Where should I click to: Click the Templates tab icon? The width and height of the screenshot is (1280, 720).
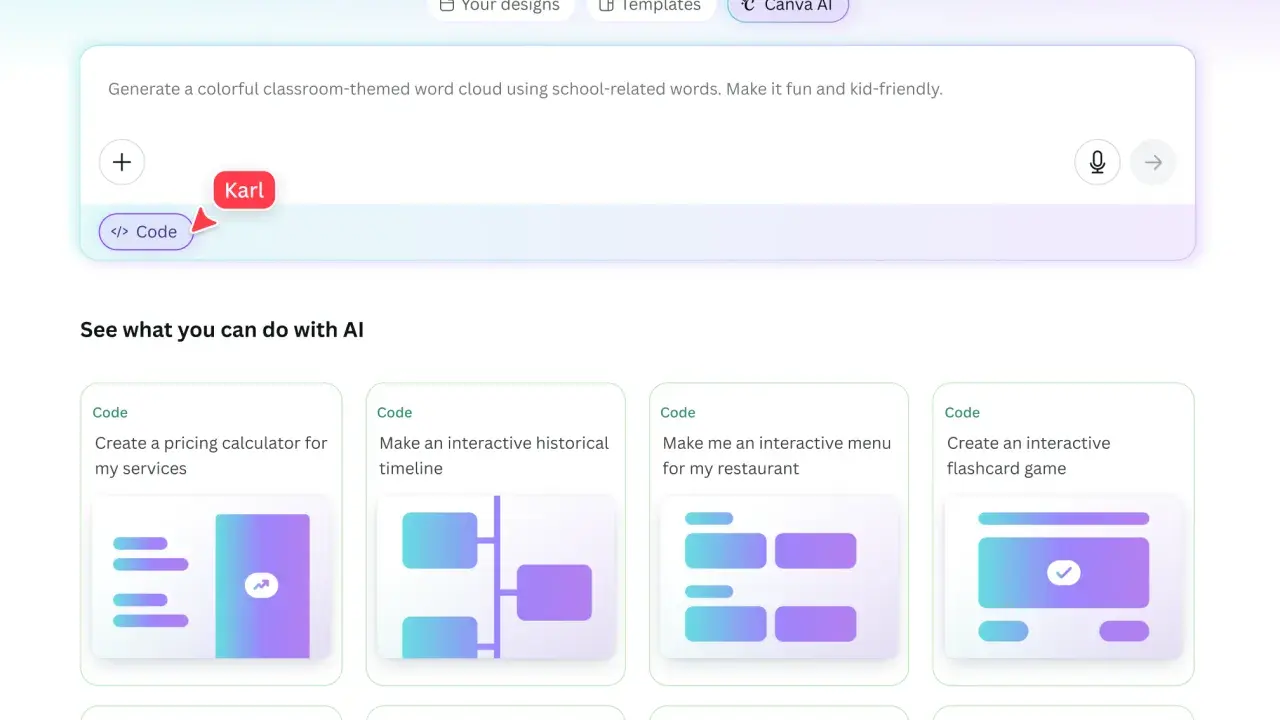[605, 6]
